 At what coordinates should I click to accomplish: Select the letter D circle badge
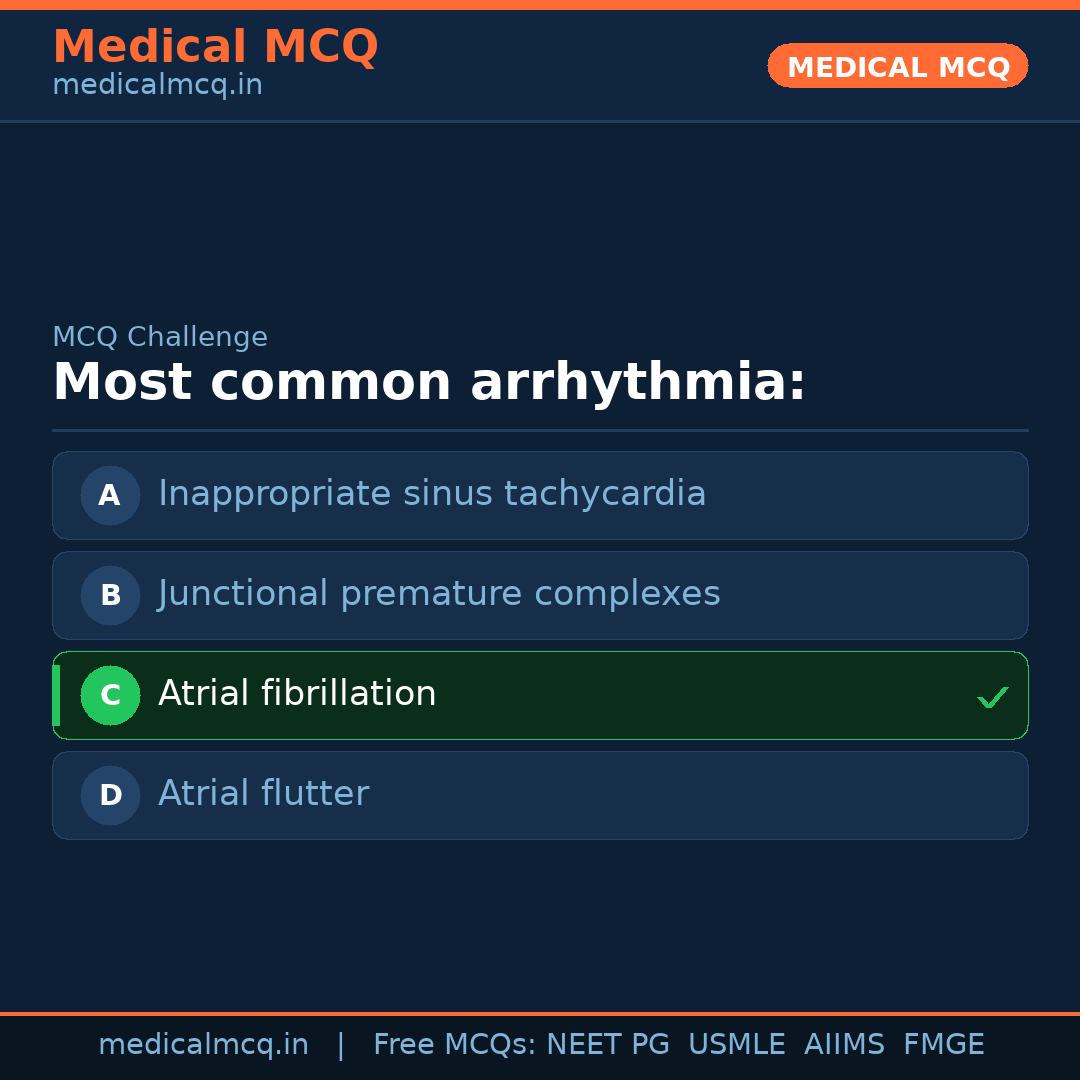tap(110, 795)
